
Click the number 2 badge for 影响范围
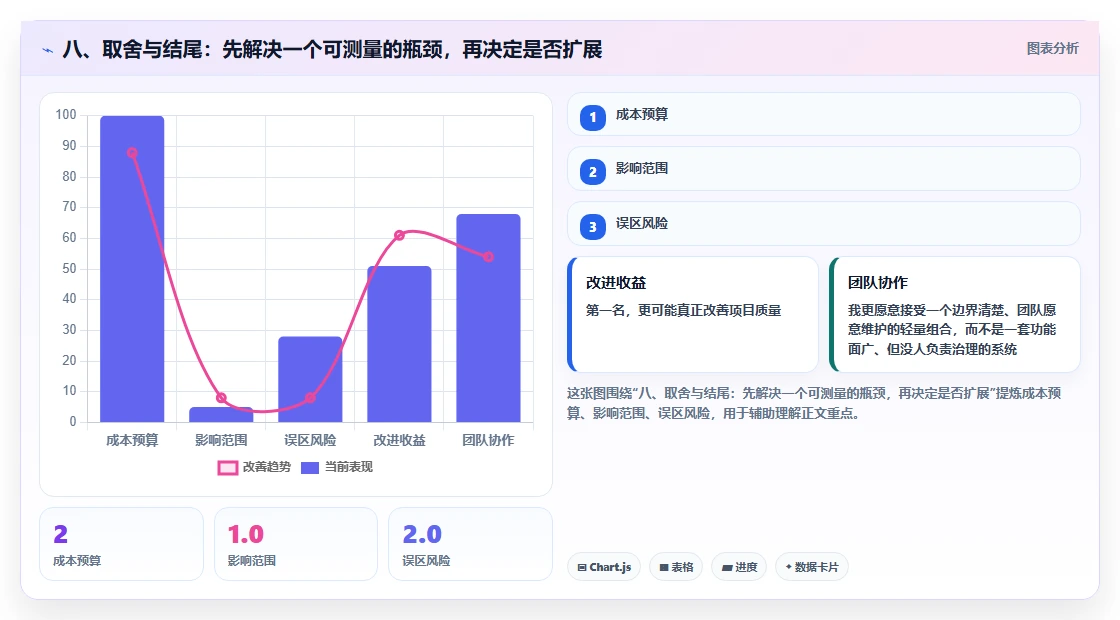point(592,171)
